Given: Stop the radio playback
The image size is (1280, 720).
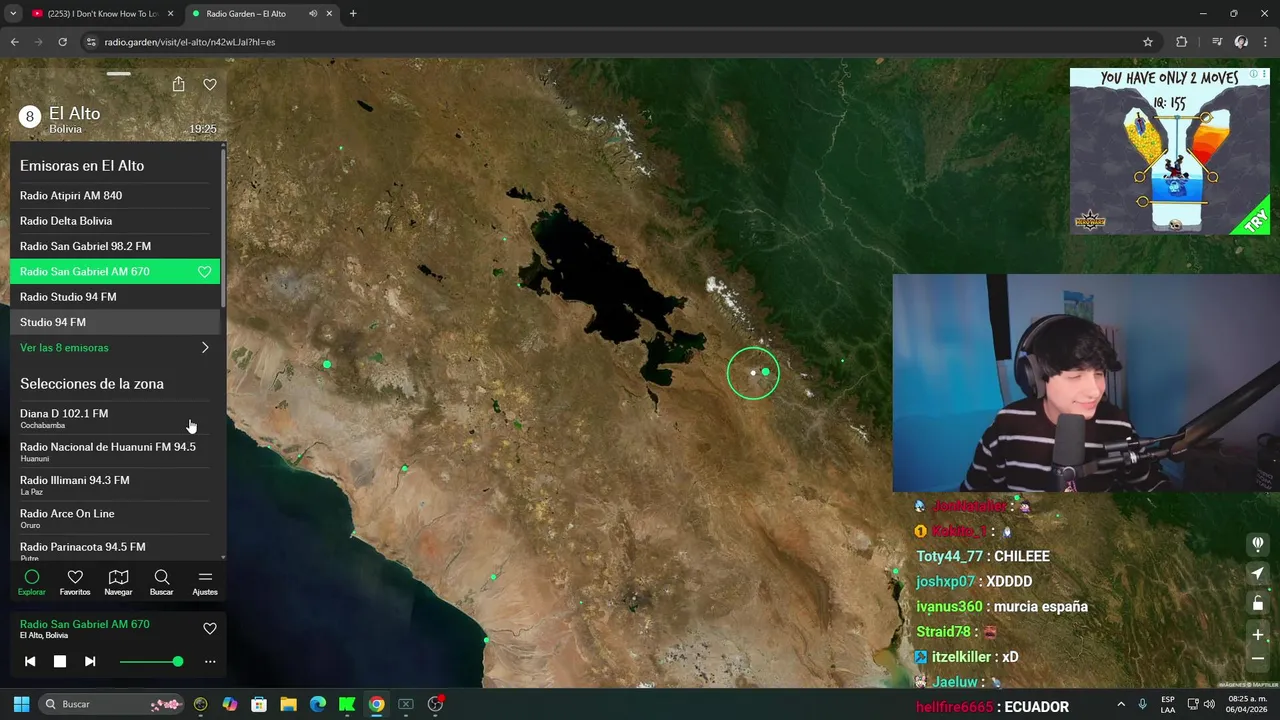Looking at the screenshot, I should 60,661.
